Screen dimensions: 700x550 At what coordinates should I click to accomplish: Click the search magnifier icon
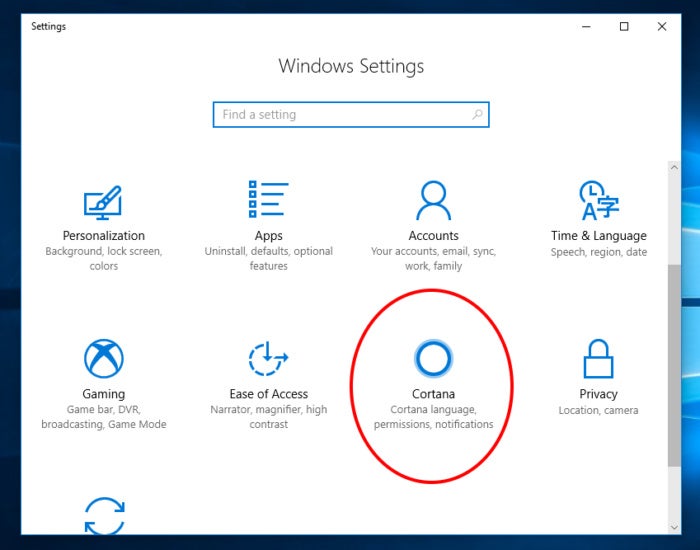(477, 114)
